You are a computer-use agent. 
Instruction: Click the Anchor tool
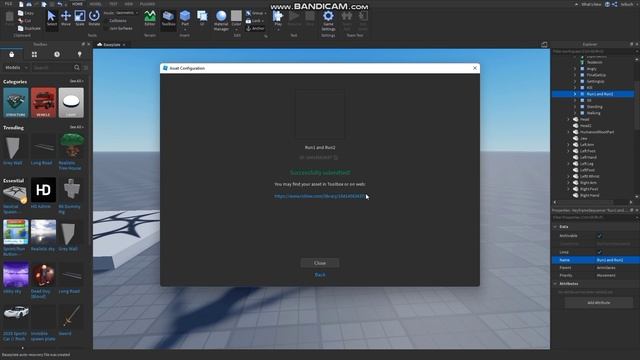[x=255, y=29]
